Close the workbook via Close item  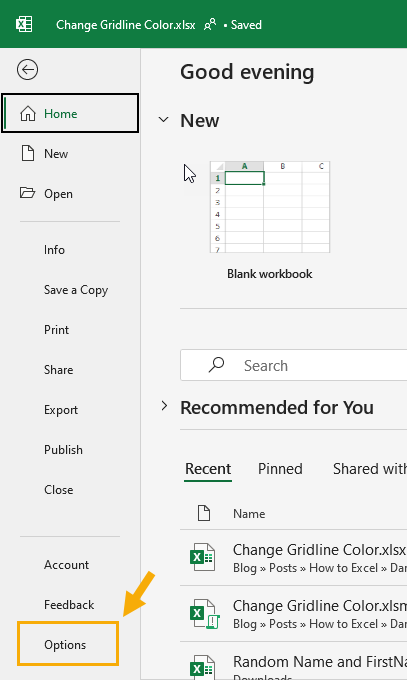click(59, 490)
